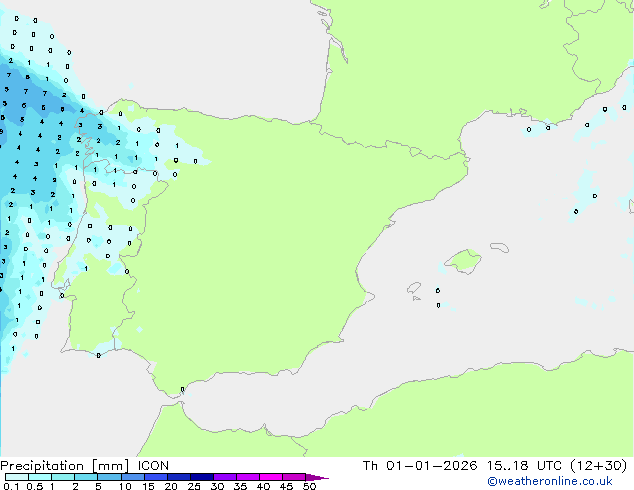Viewport: 634px width, 490px height.
Task: Click the ICON model label
Action: click(x=153, y=465)
